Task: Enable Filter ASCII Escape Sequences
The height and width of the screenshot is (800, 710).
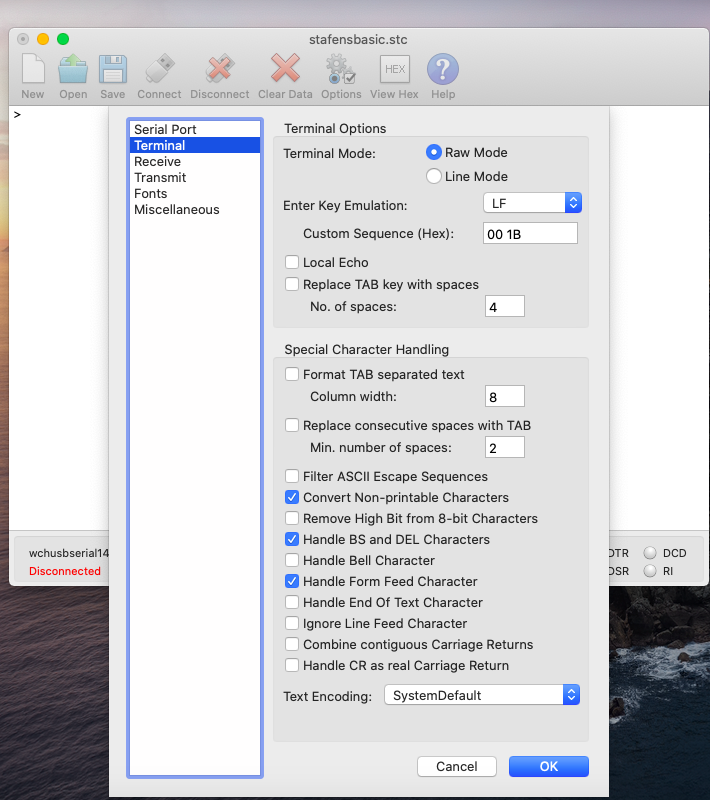Action: coord(292,477)
